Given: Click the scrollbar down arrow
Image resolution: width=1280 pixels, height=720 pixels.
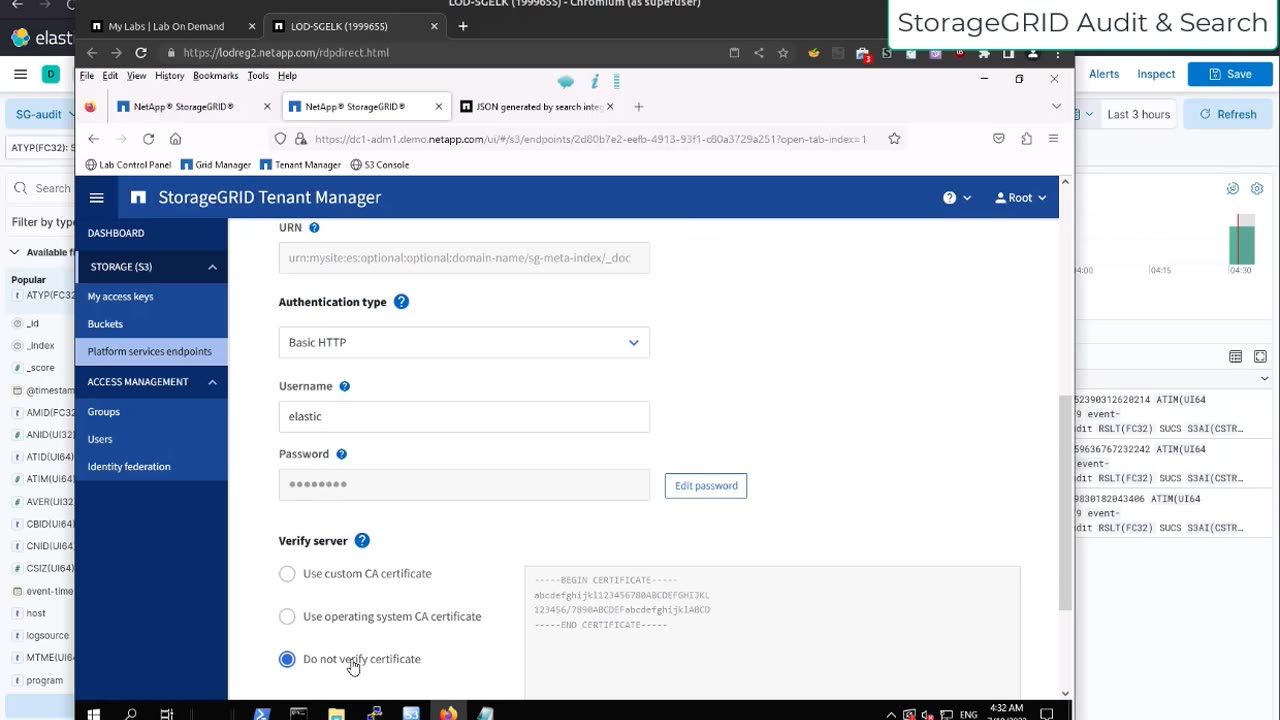Looking at the screenshot, I should (1065, 693).
